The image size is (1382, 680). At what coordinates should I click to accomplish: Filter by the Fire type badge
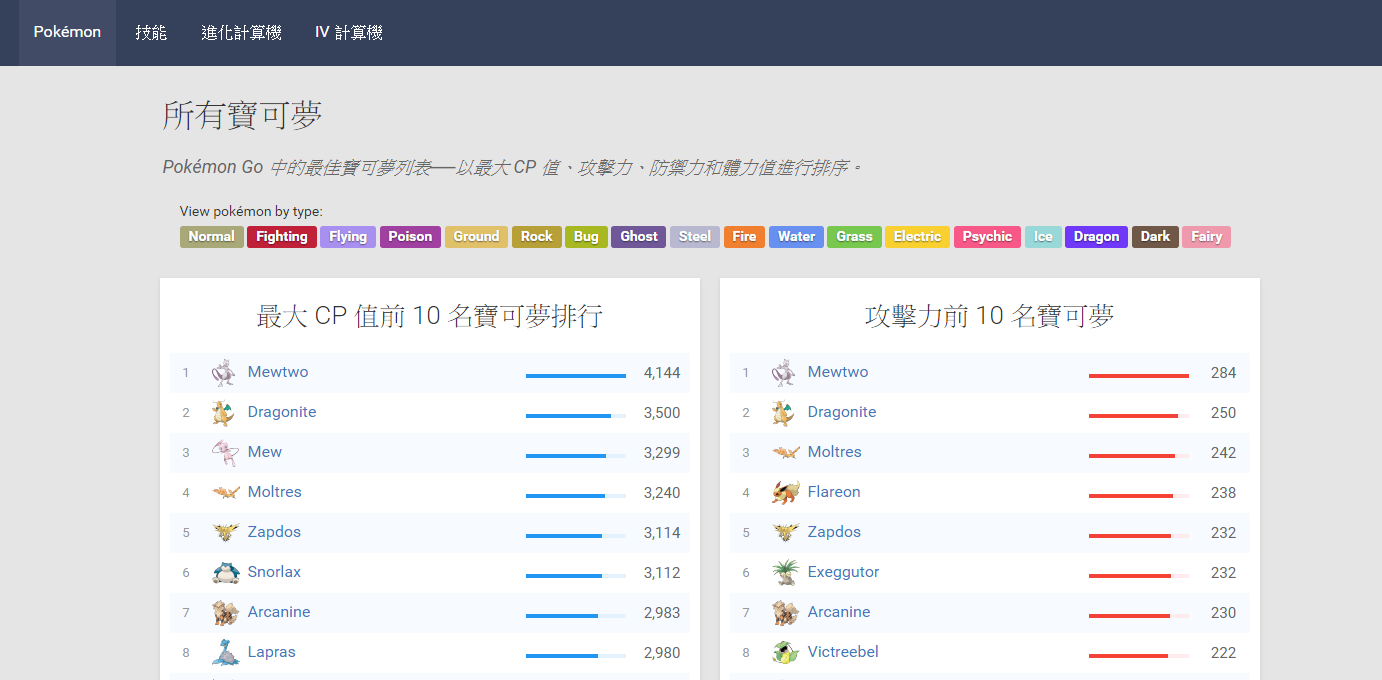[744, 237]
